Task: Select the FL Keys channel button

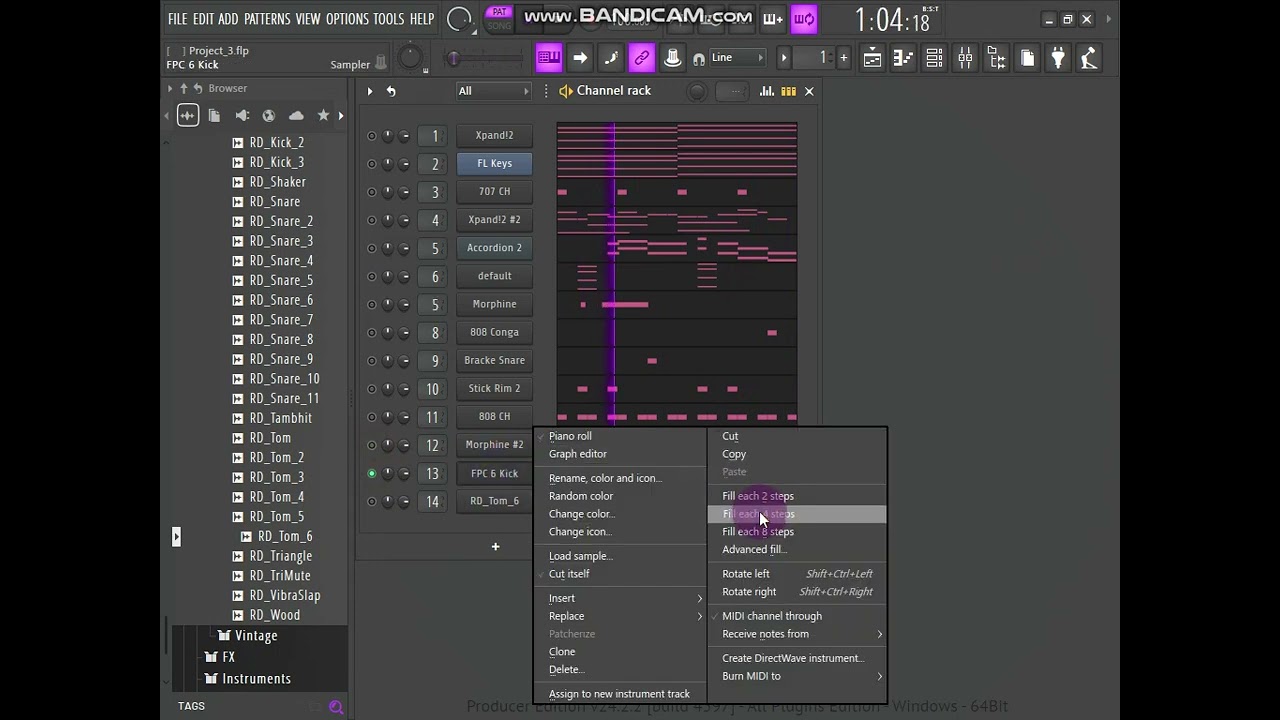Action: tap(494, 164)
